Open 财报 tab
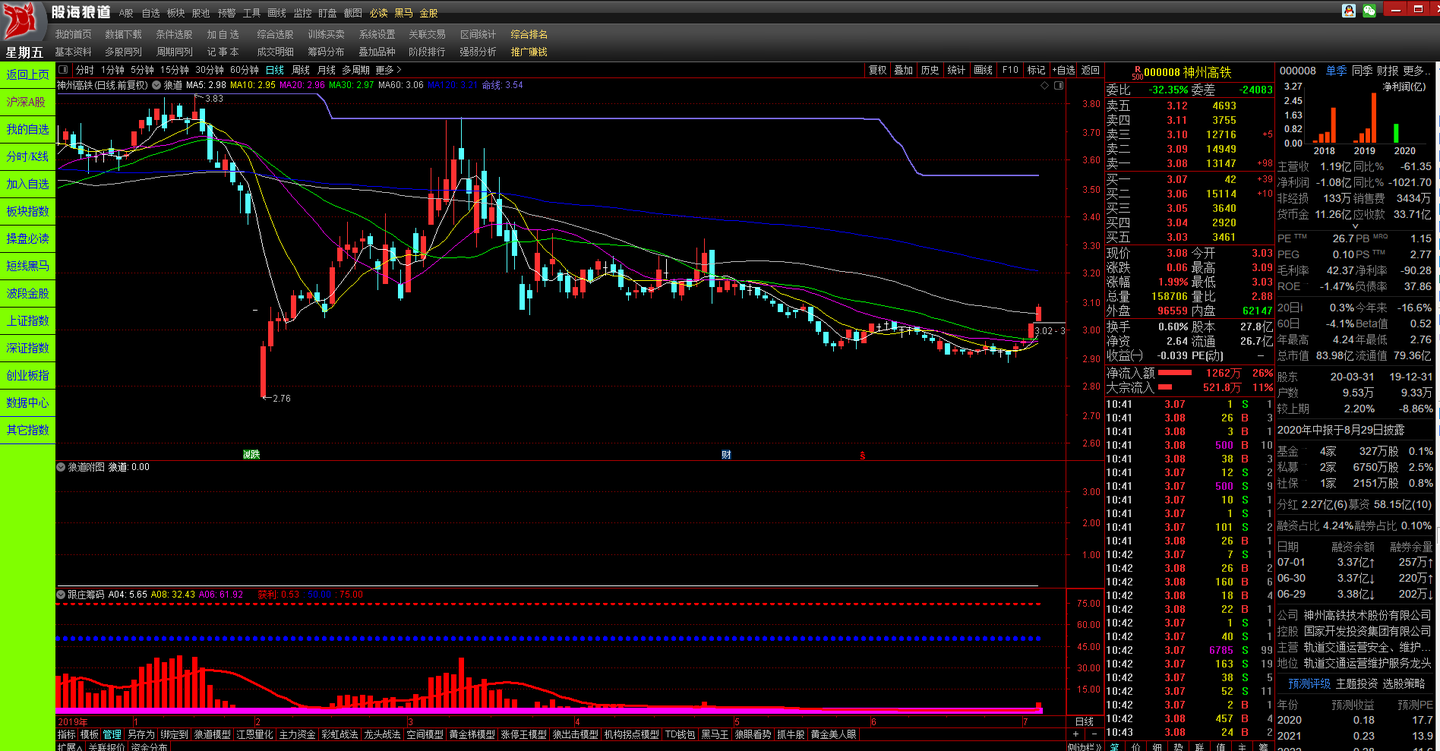 point(1388,71)
